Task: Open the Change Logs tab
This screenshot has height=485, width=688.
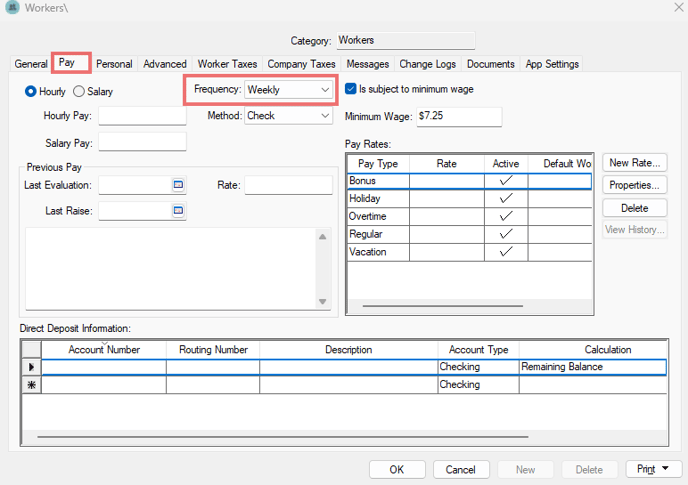Action: [x=428, y=64]
